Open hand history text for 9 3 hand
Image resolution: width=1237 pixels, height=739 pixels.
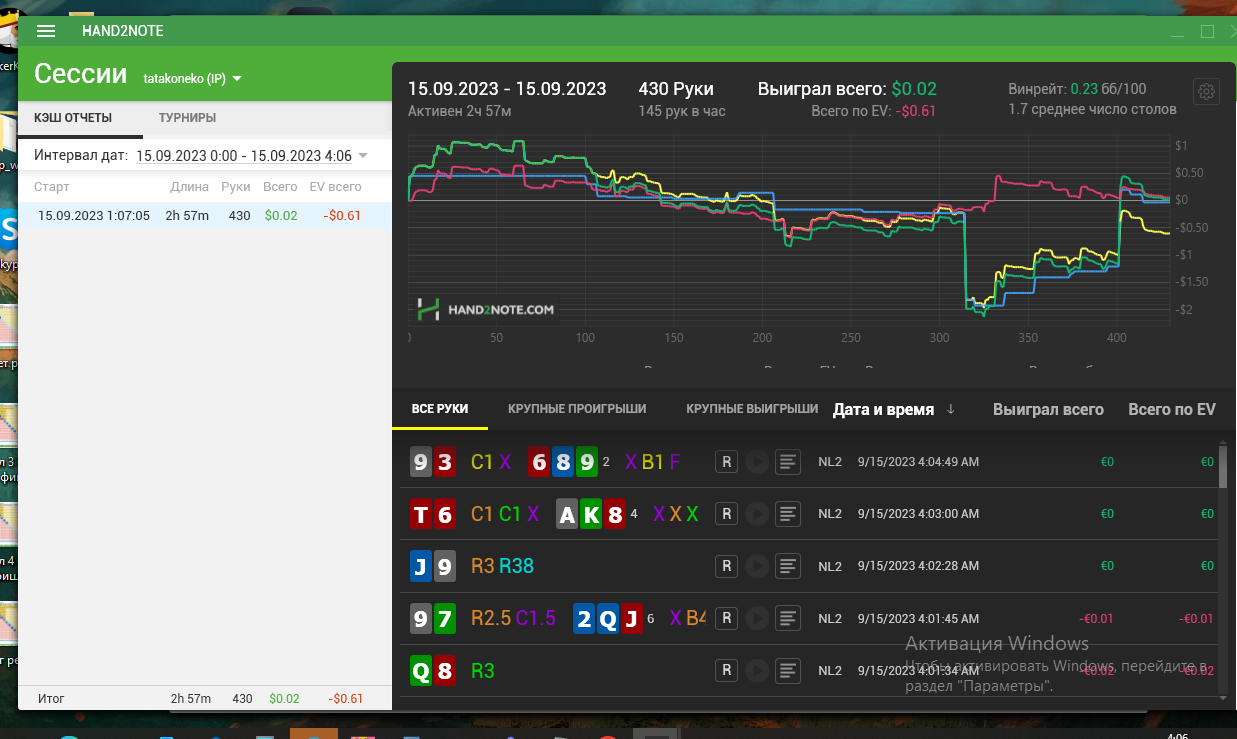[x=789, y=461]
